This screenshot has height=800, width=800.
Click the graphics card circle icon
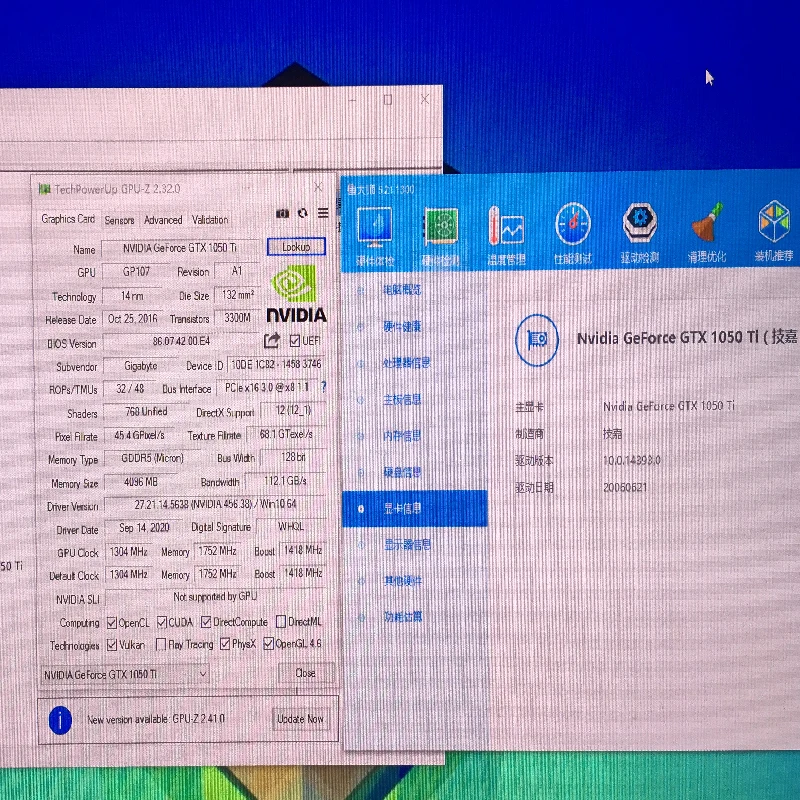(x=537, y=340)
